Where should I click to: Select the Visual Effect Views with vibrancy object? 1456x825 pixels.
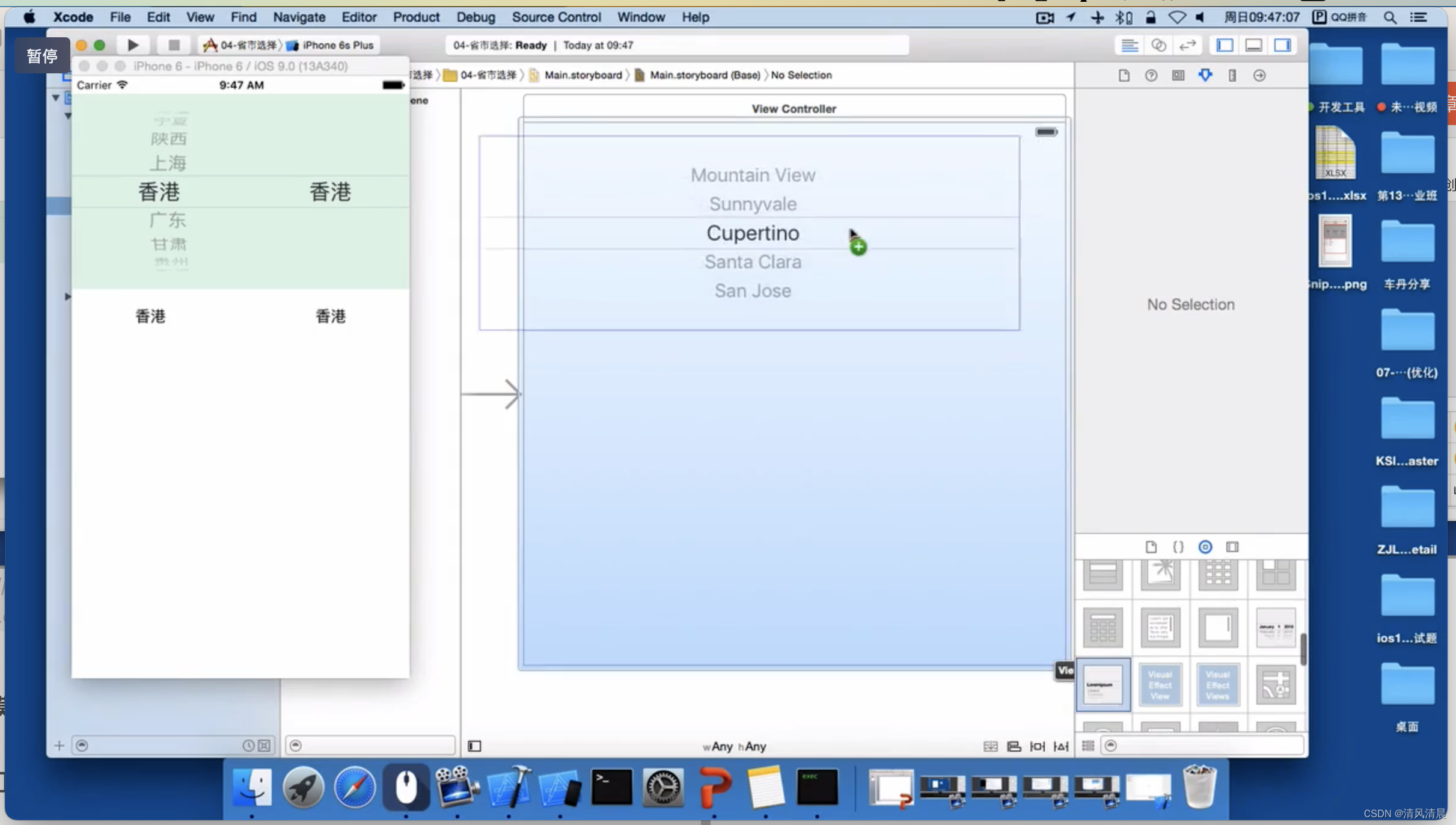click(x=1218, y=685)
